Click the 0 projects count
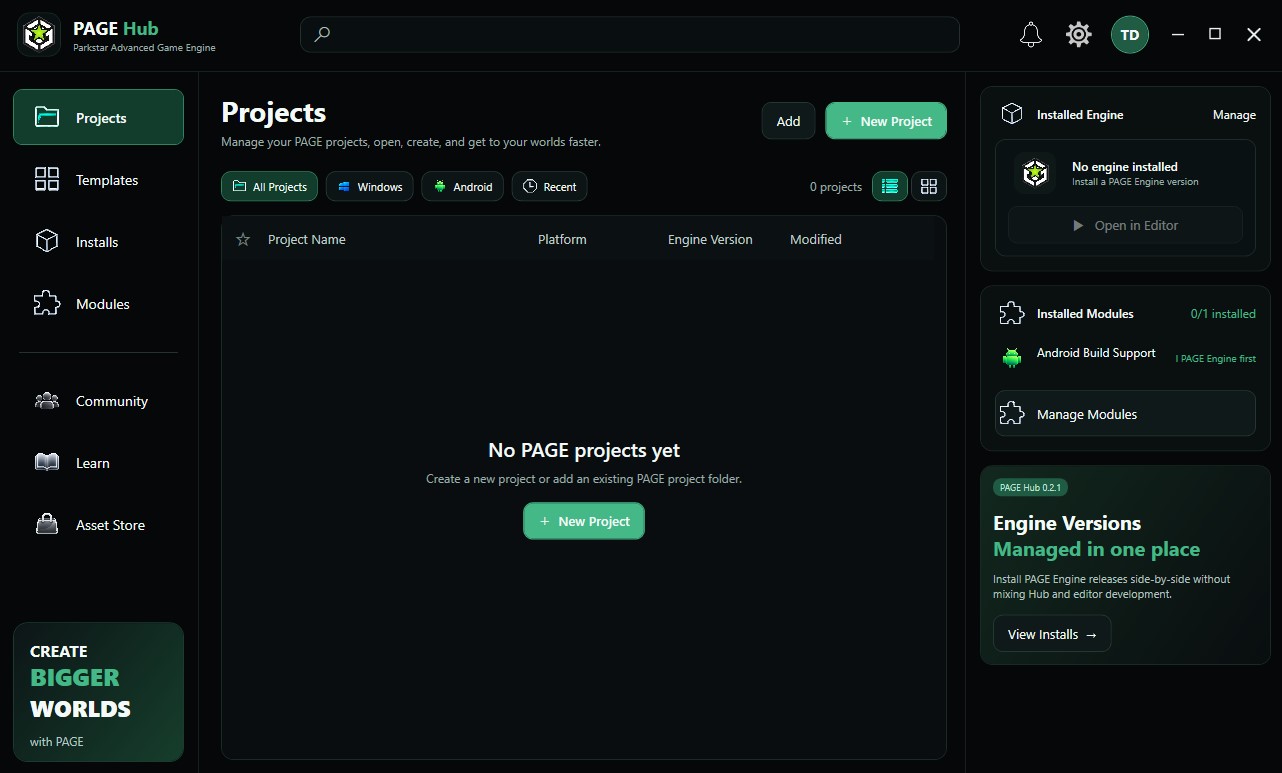 [836, 187]
